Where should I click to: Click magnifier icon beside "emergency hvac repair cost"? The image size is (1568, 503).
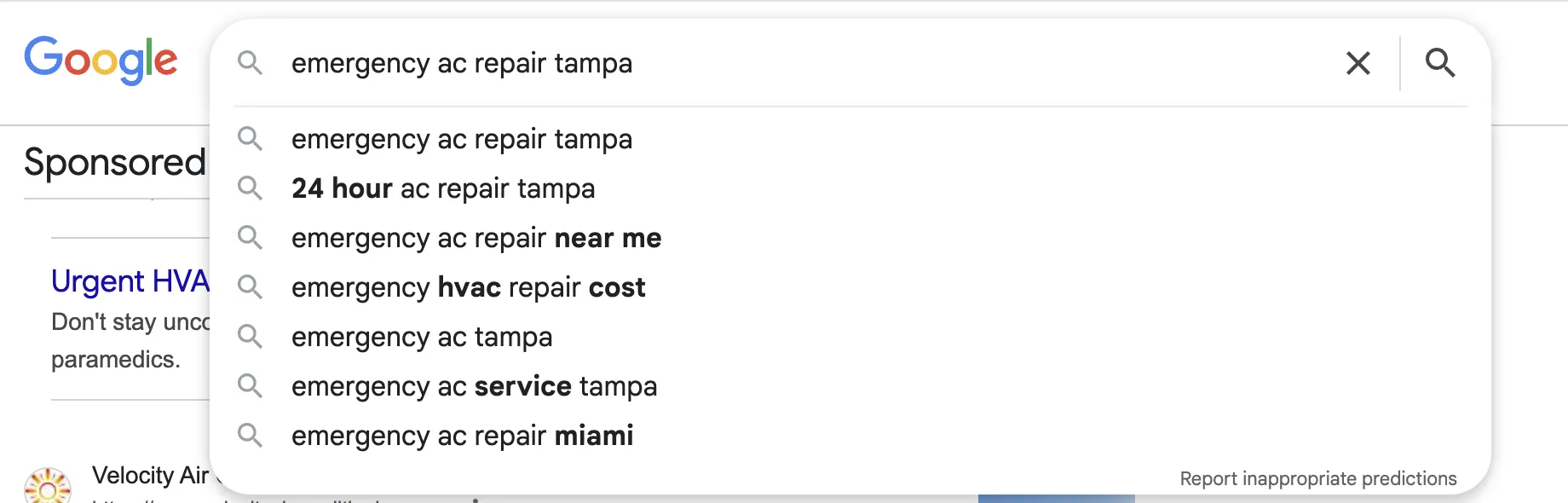(250, 287)
